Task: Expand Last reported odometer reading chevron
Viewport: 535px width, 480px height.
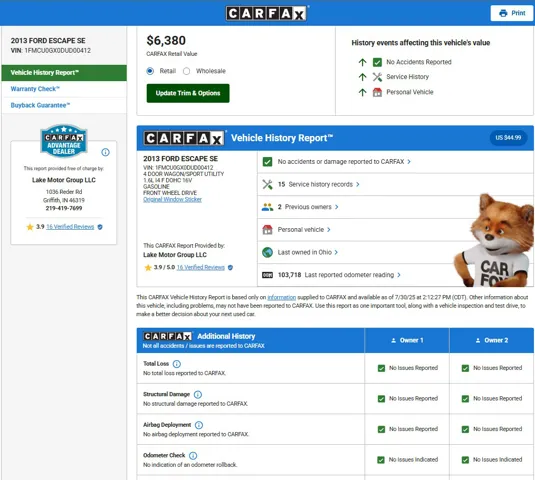Action: click(x=399, y=275)
